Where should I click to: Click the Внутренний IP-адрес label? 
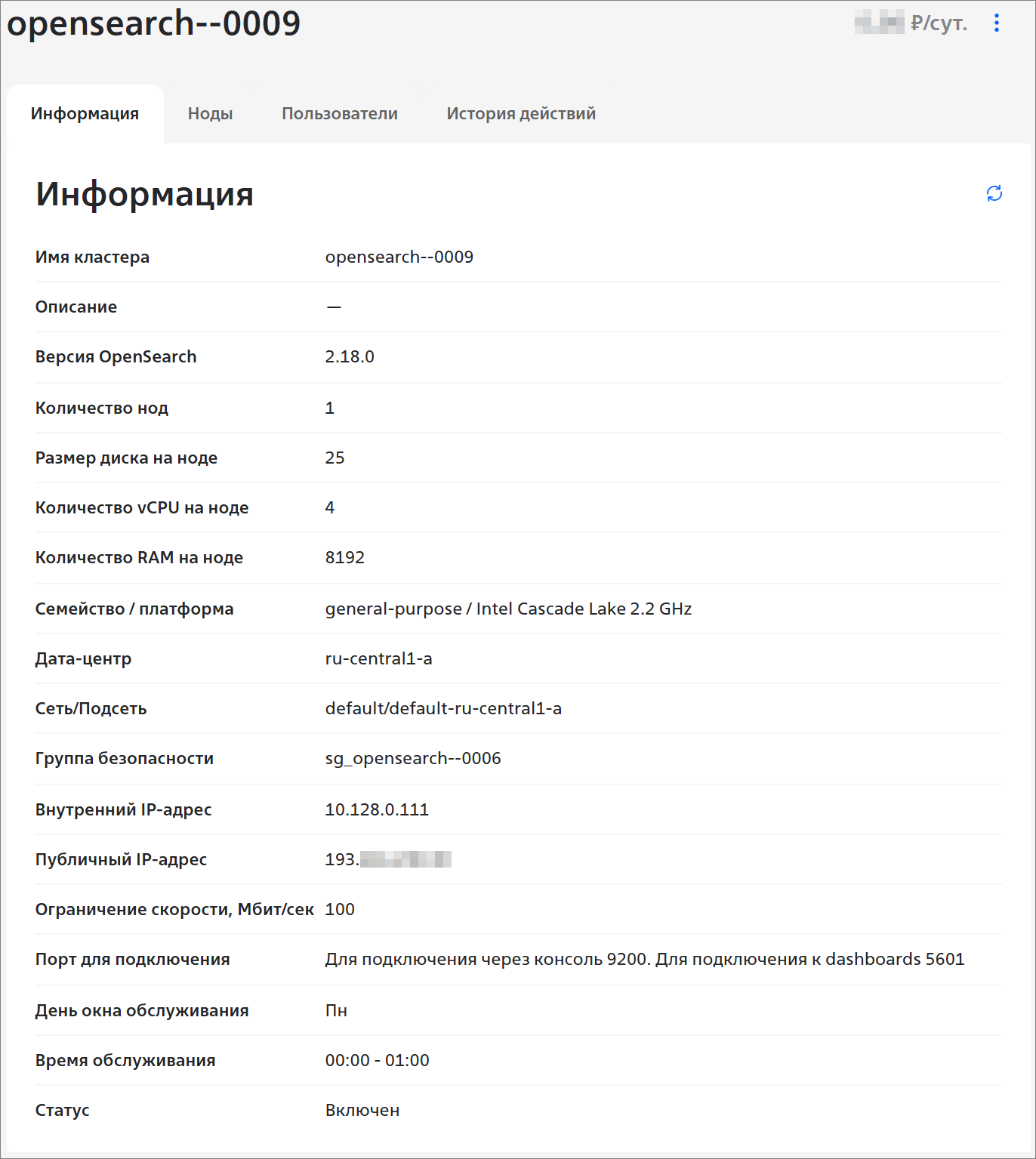123,809
